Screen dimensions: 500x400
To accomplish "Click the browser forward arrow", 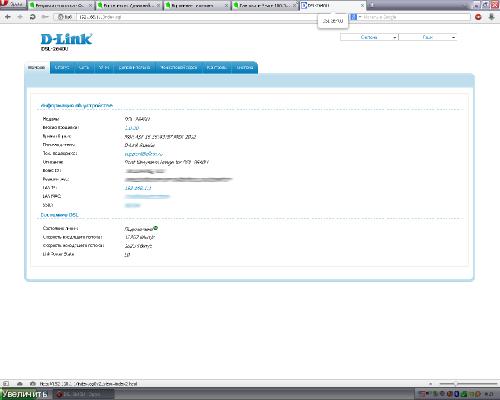I will click(20, 17).
